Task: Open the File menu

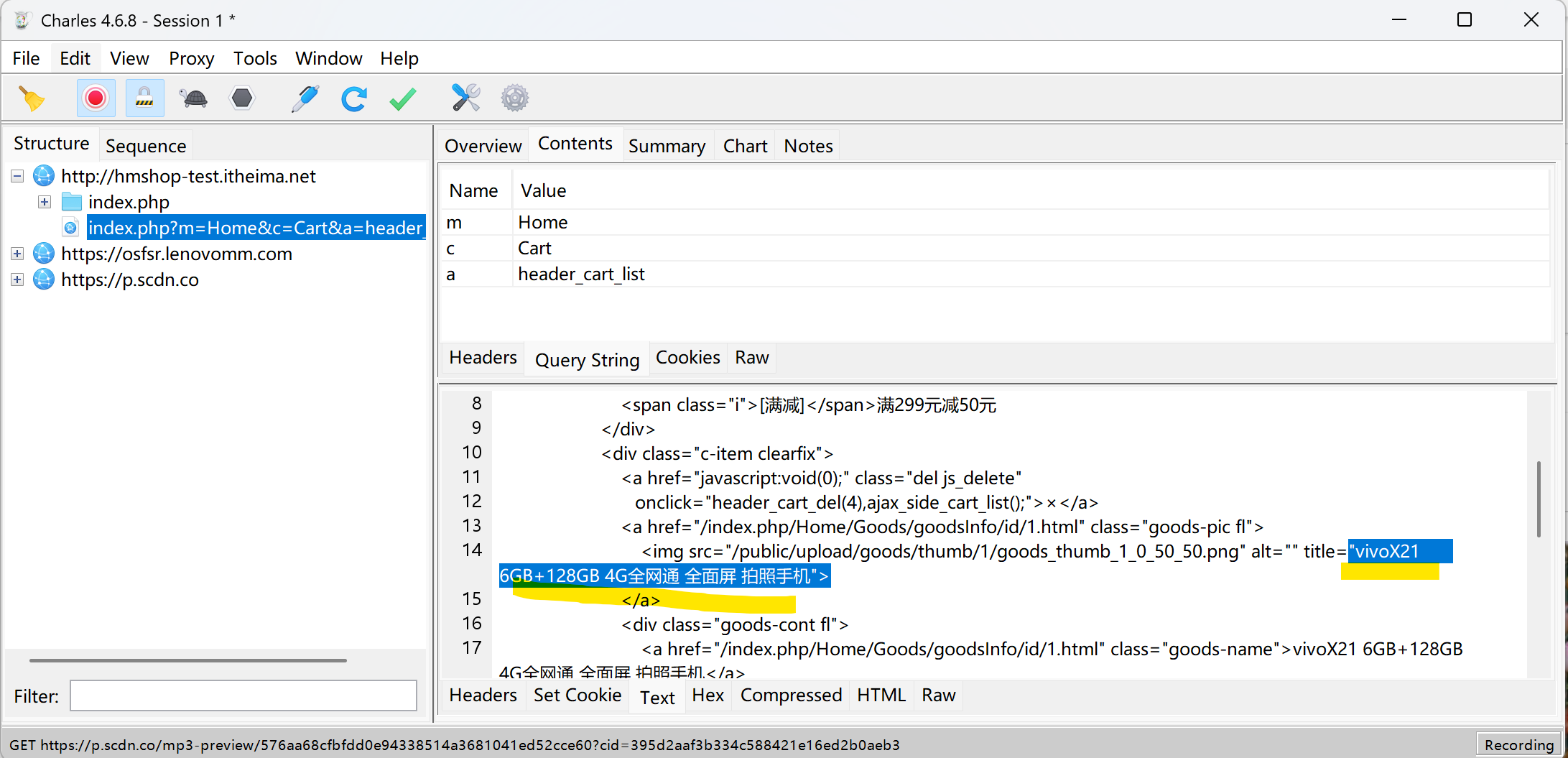Action: point(27,58)
